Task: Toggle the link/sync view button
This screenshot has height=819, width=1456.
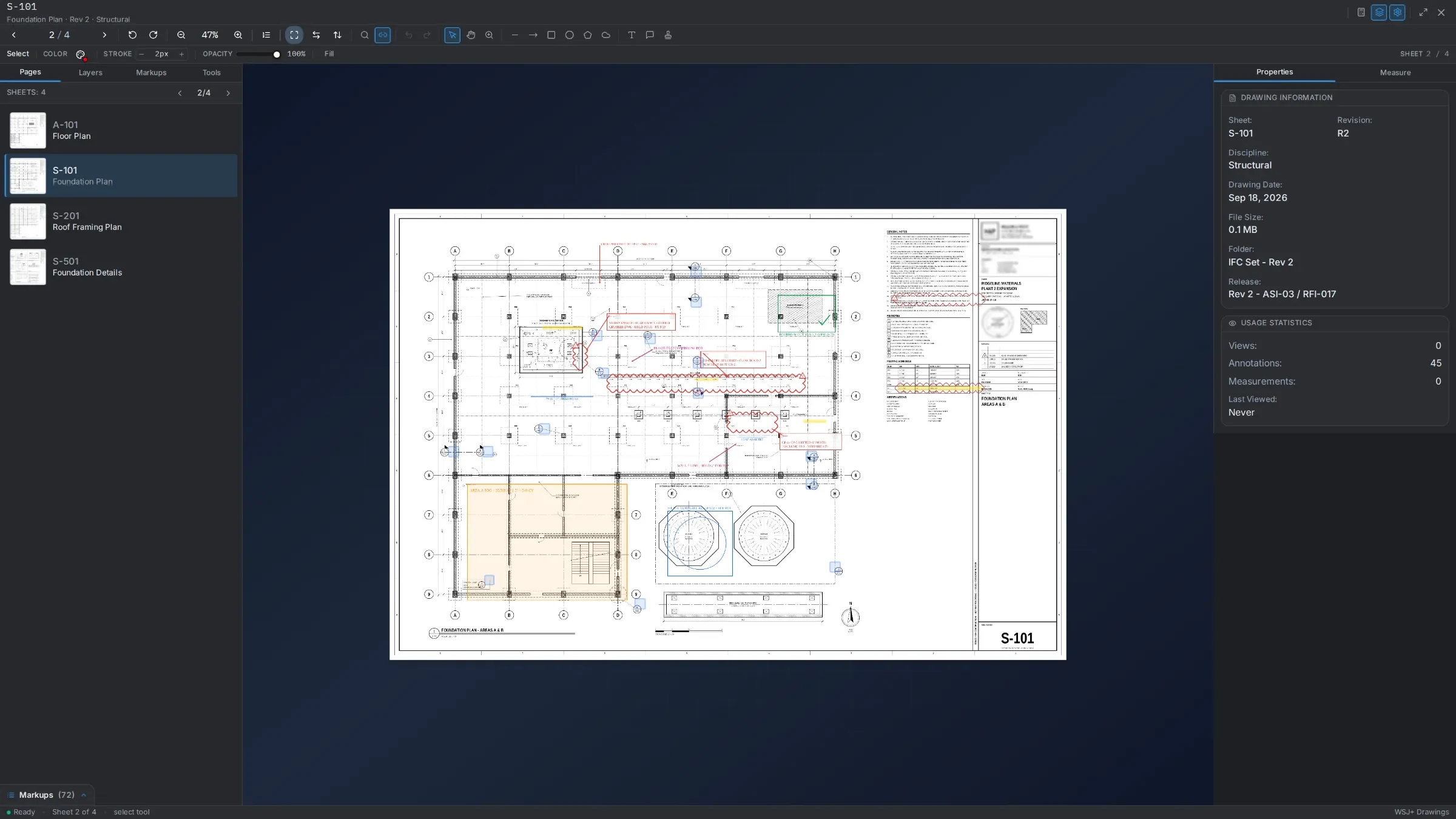Action: pyautogui.click(x=383, y=35)
